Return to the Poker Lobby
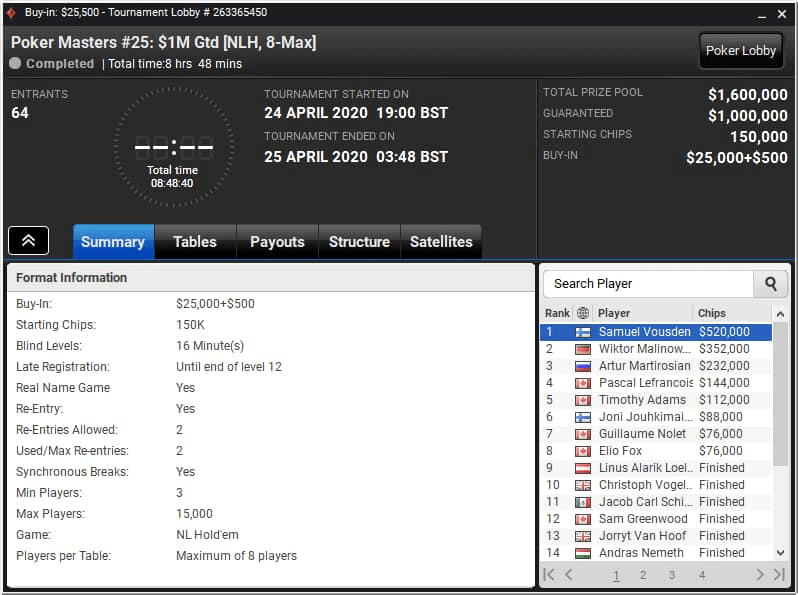The height and width of the screenshot is (595, 798). click(x=740, y=50)
